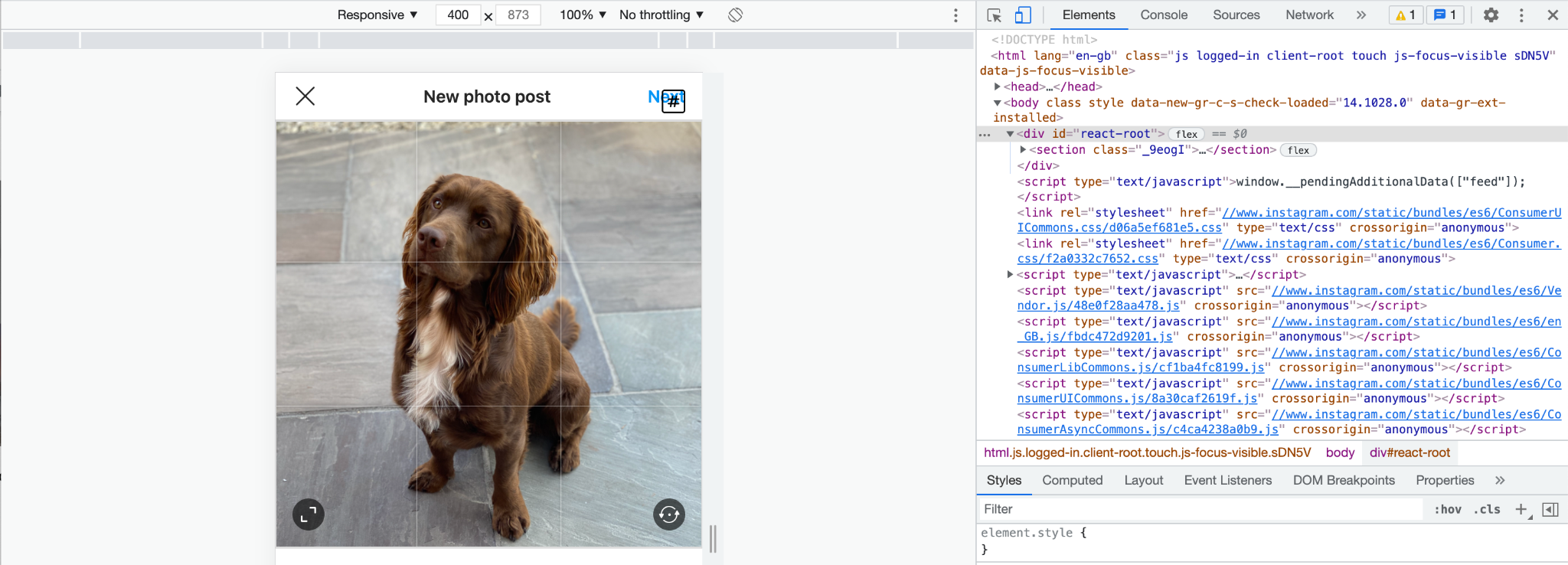Select html breadcrumb in DOM path

1147,452
